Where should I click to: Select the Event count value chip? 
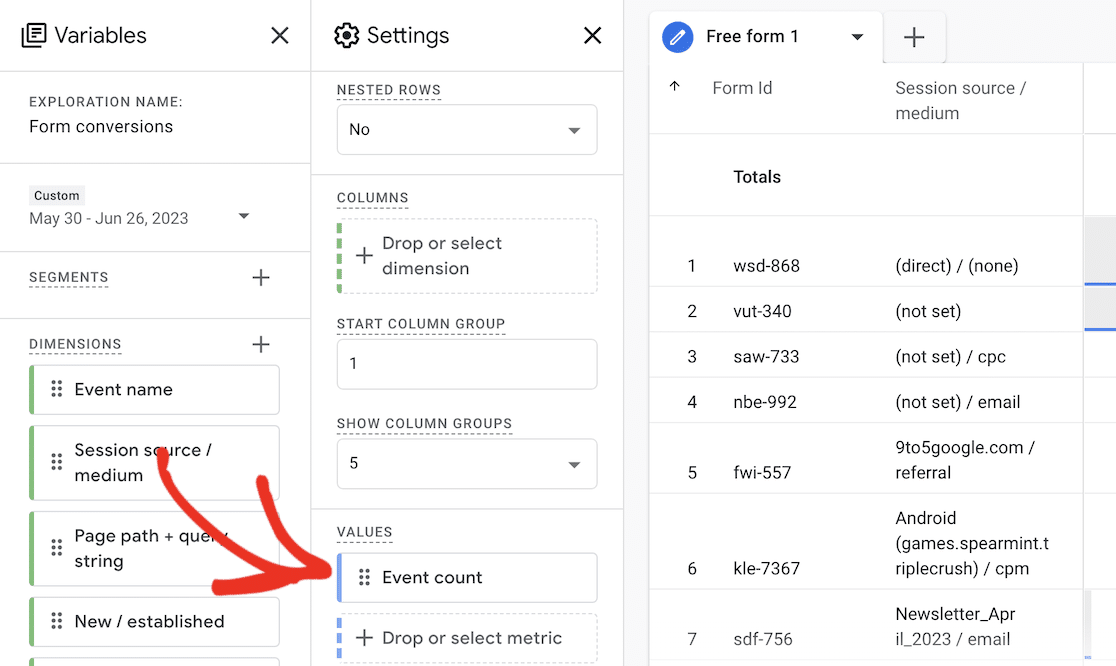click(x=467, y=578)
